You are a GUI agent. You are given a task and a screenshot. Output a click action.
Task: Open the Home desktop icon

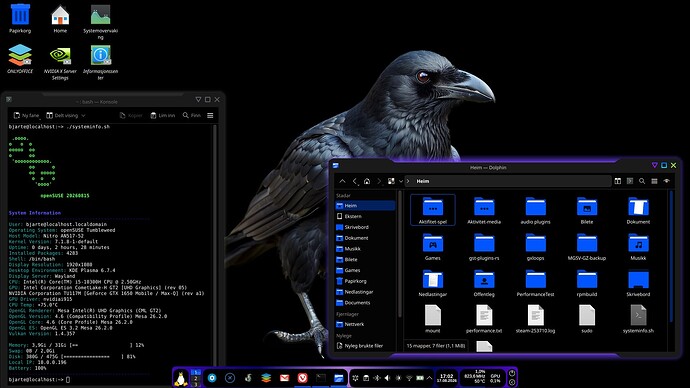tap(60, 18)
